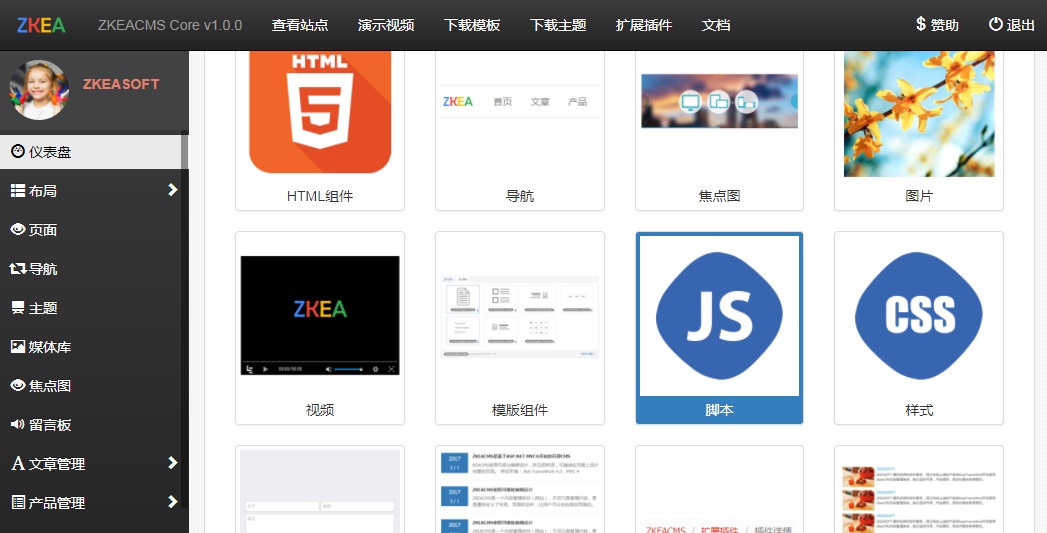Select the HTML5 component icon
Screen dimensions: 1047x533
click(320, 112)
